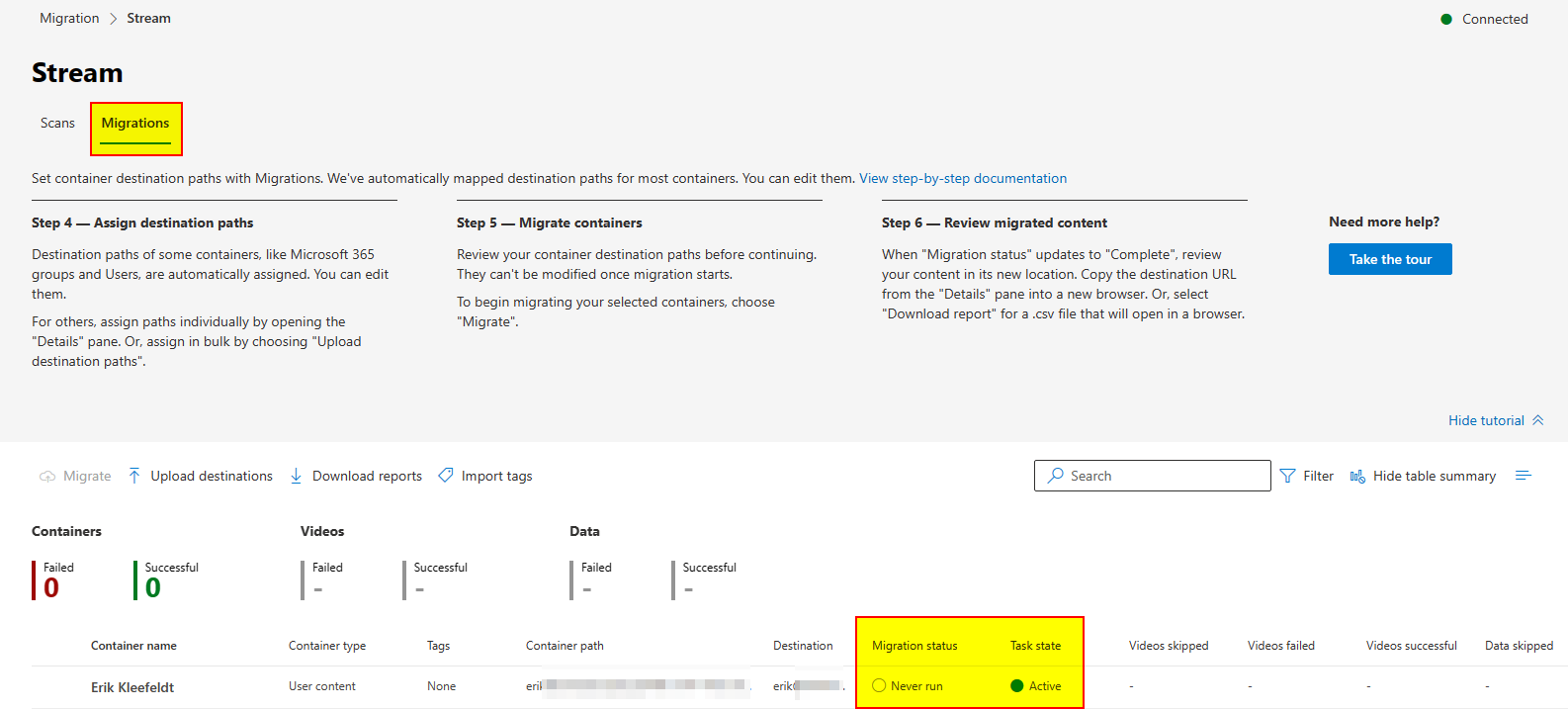
Task: Click the Download reports arrow icon
Action: pos(296,476)
